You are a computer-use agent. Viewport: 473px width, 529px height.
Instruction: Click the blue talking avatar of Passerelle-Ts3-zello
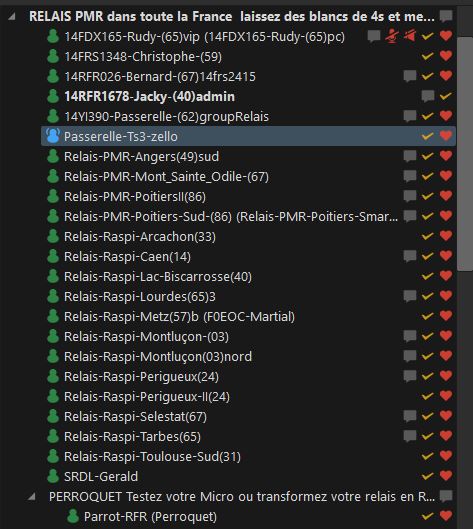[x=53, y=136]
